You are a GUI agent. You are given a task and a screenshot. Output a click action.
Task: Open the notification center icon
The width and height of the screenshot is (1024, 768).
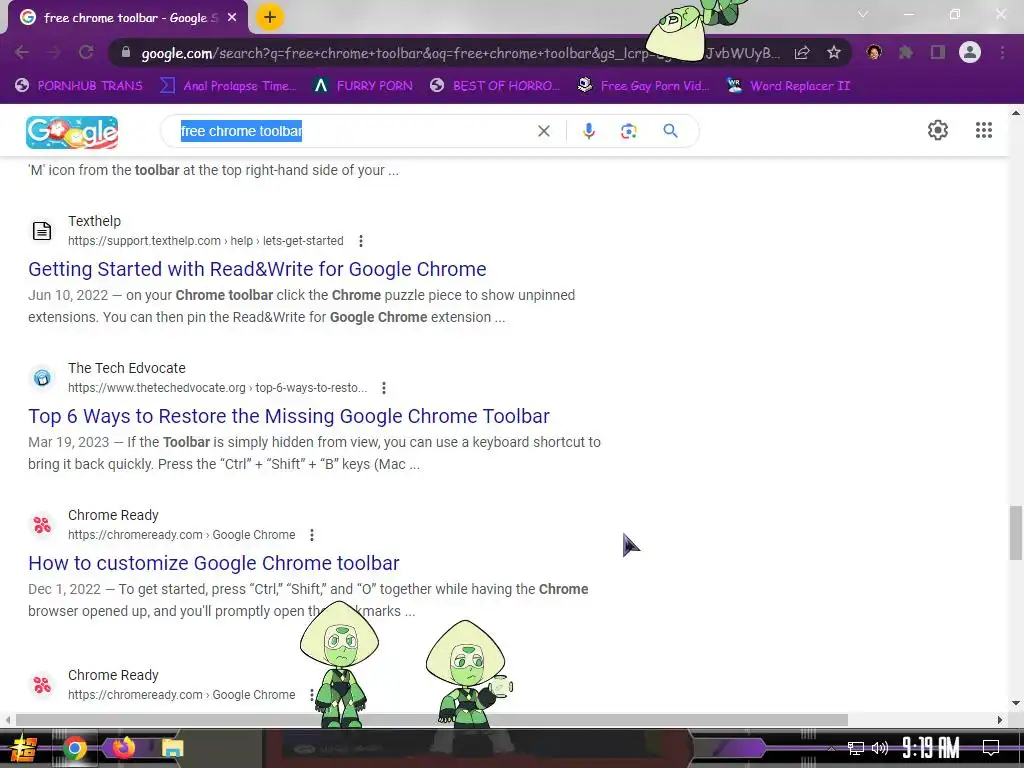coord(991,748)
